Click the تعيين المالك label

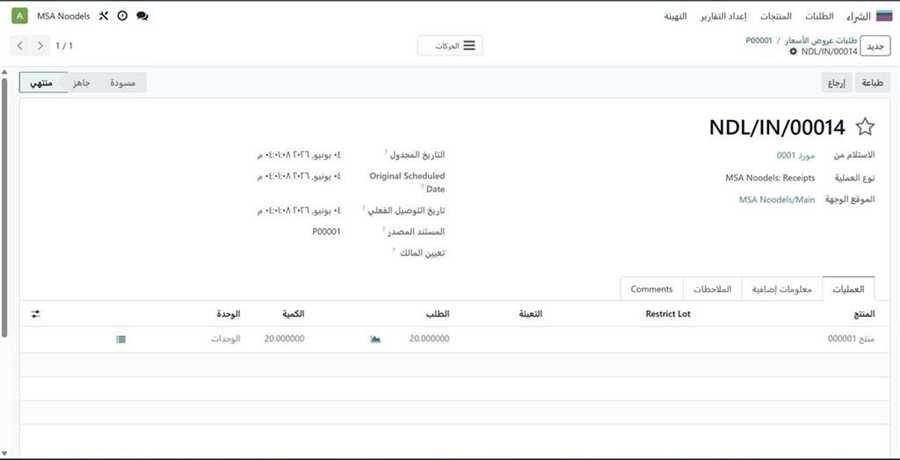click(x=422, y=253)
